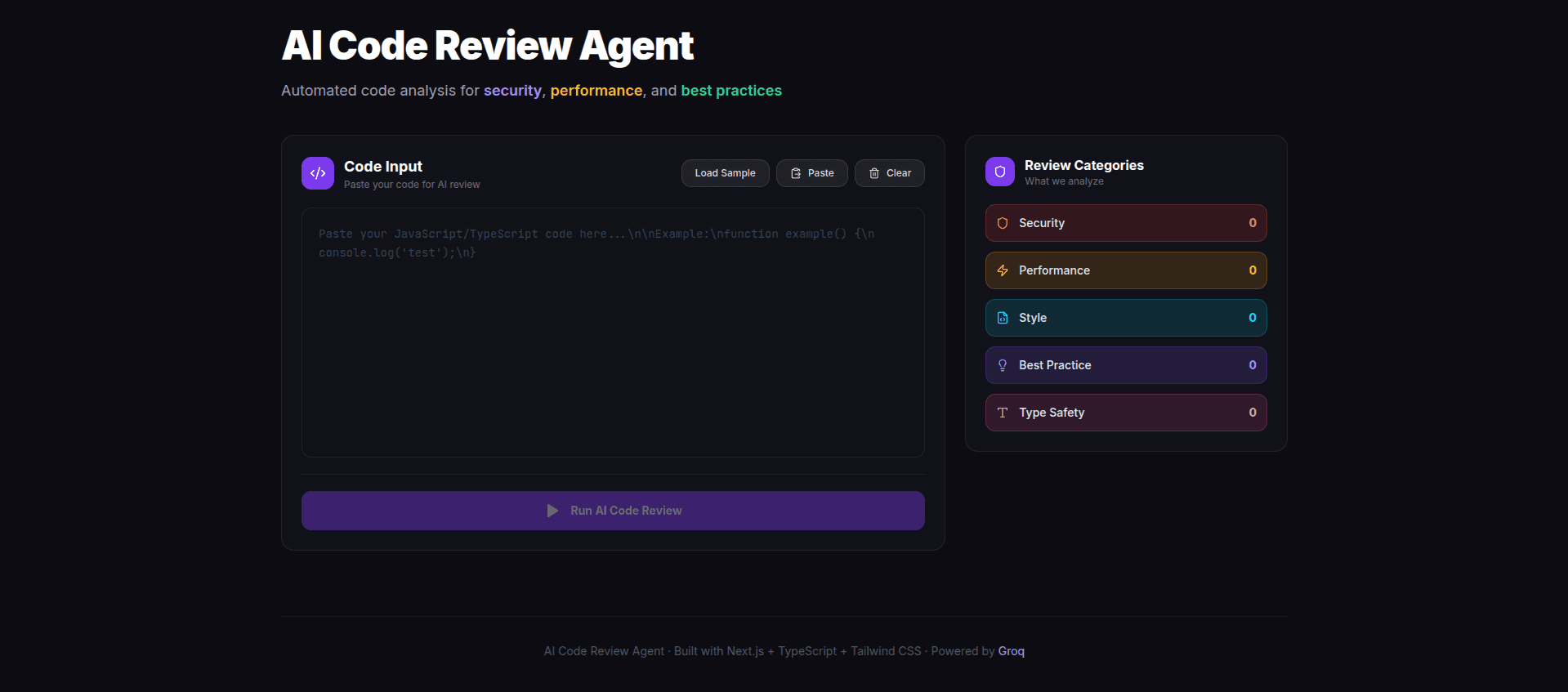Select the Performance category row label
Image resolution: width=1568 pixels, height=692 pixels.
click(1054, 270)
